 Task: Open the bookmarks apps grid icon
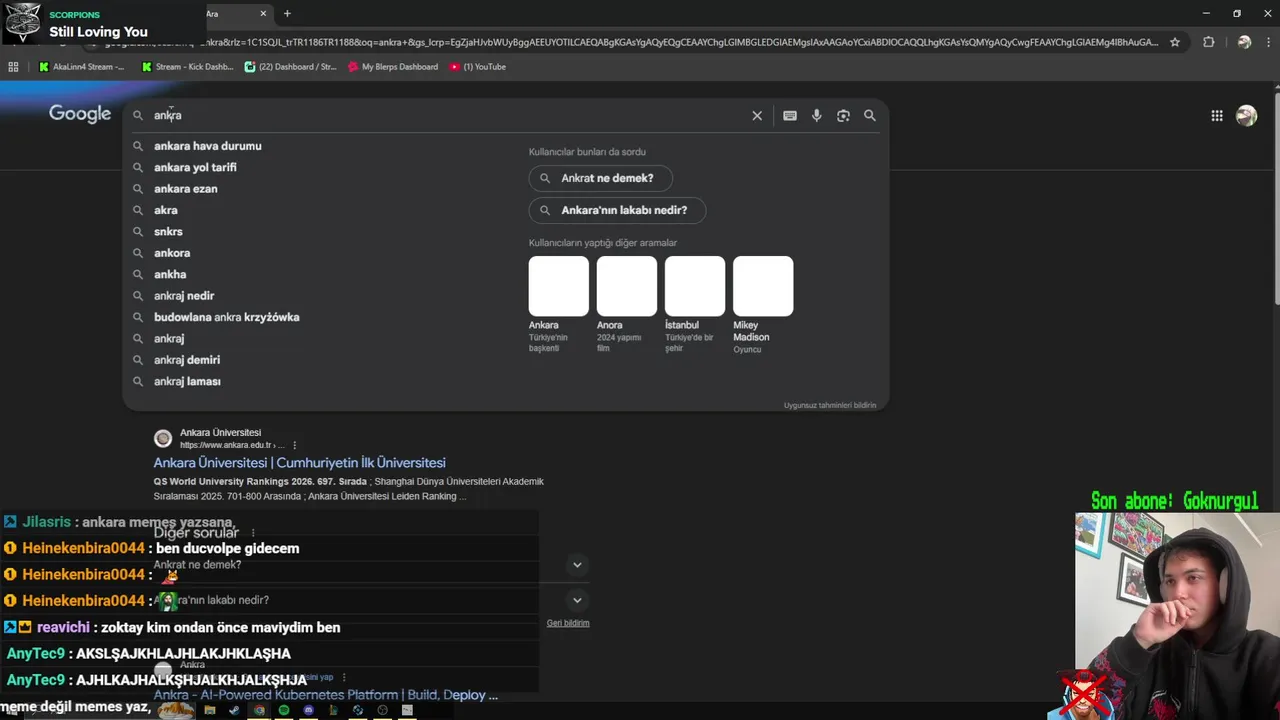coord(13,67)
